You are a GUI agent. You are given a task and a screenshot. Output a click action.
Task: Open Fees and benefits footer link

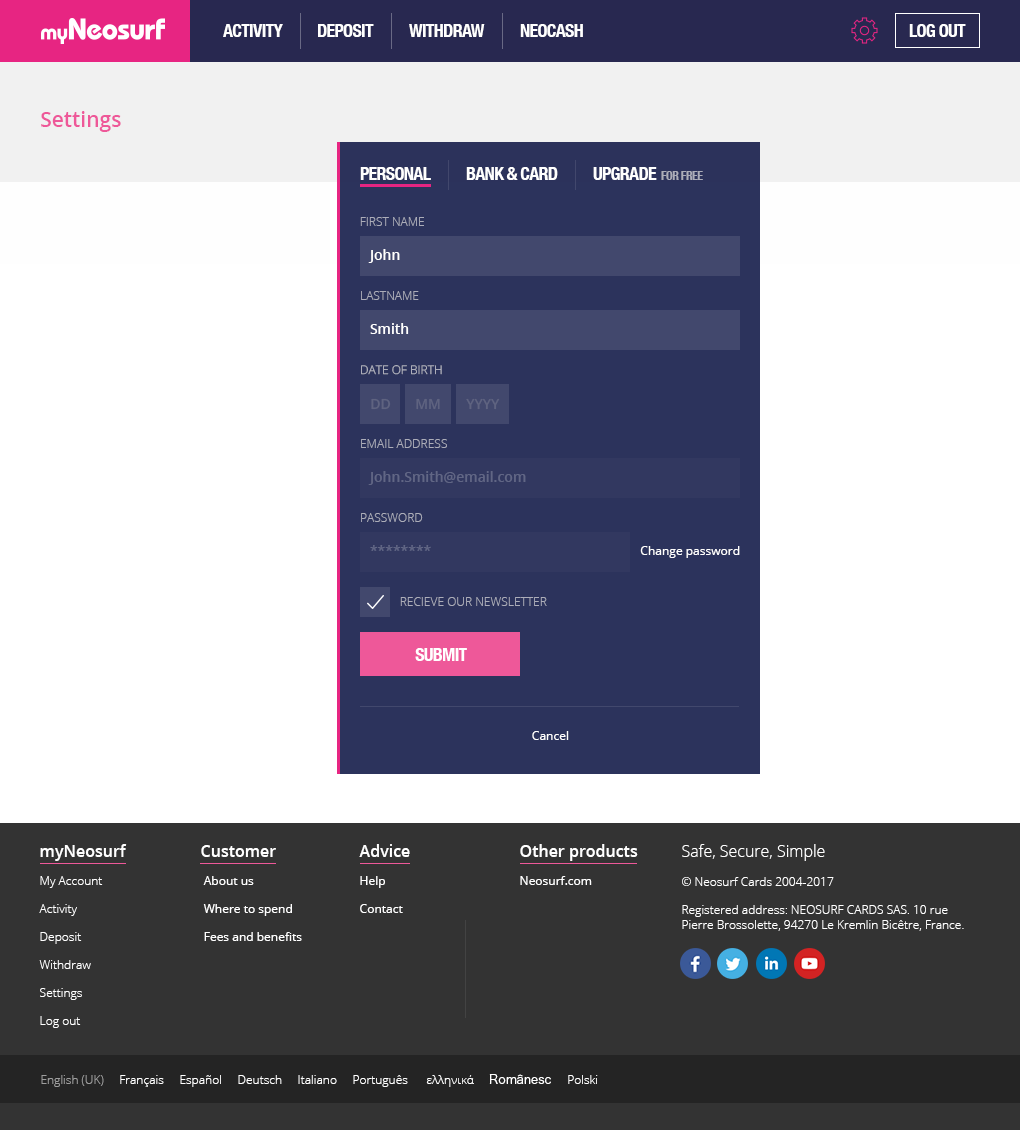pos(252,937)
